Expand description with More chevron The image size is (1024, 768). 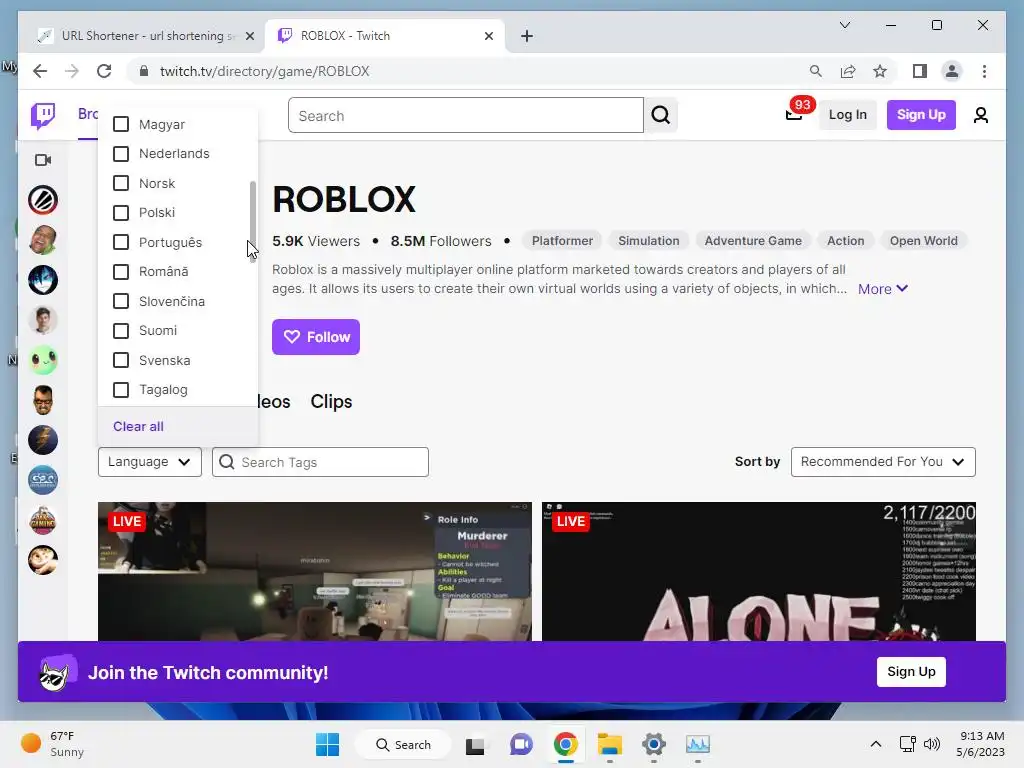point(883,289)
